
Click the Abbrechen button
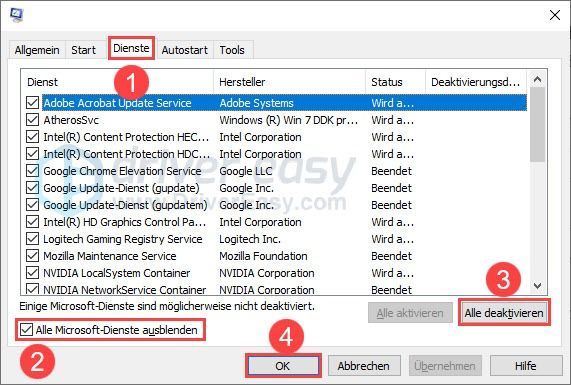364,366
